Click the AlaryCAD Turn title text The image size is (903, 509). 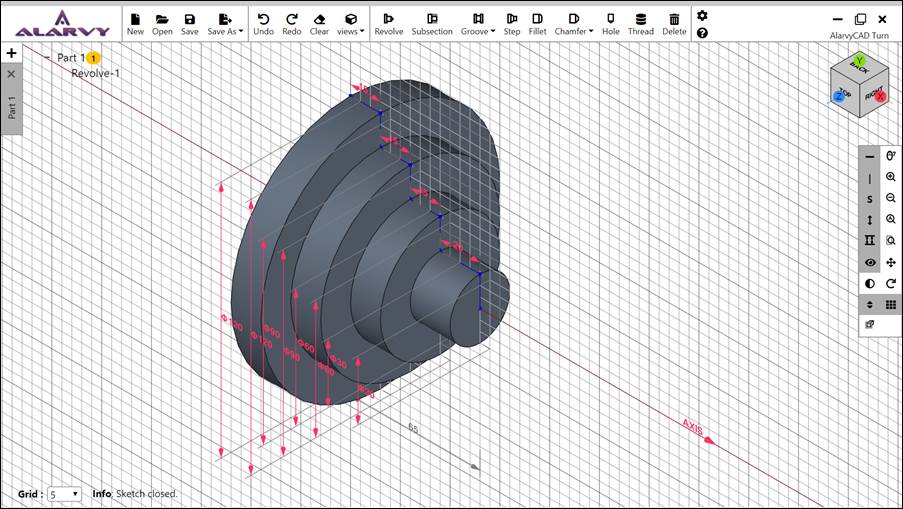pyautogui.click(x=859, y=36)
